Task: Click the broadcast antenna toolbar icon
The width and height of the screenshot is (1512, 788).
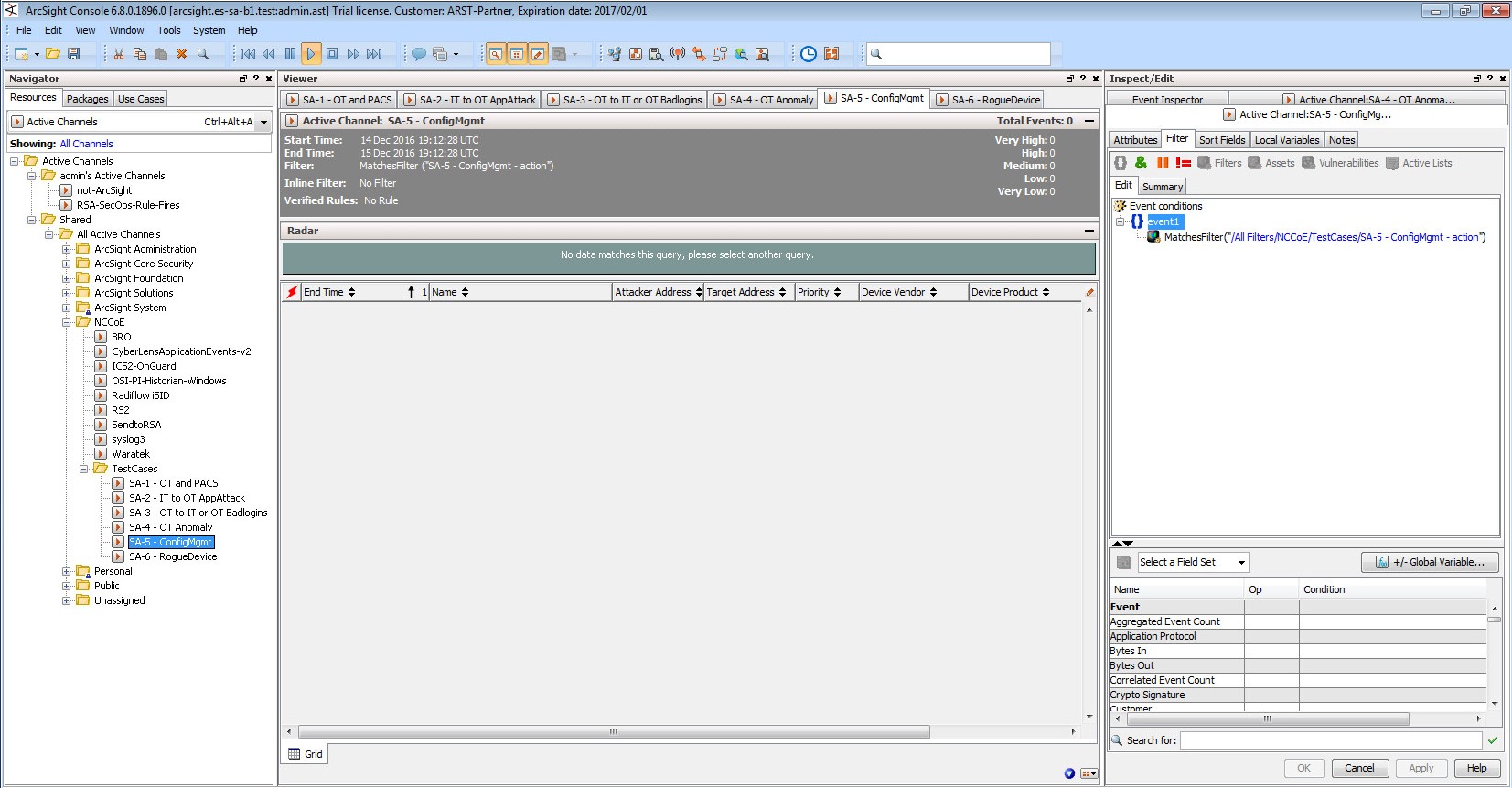Action: coord(678,54)
